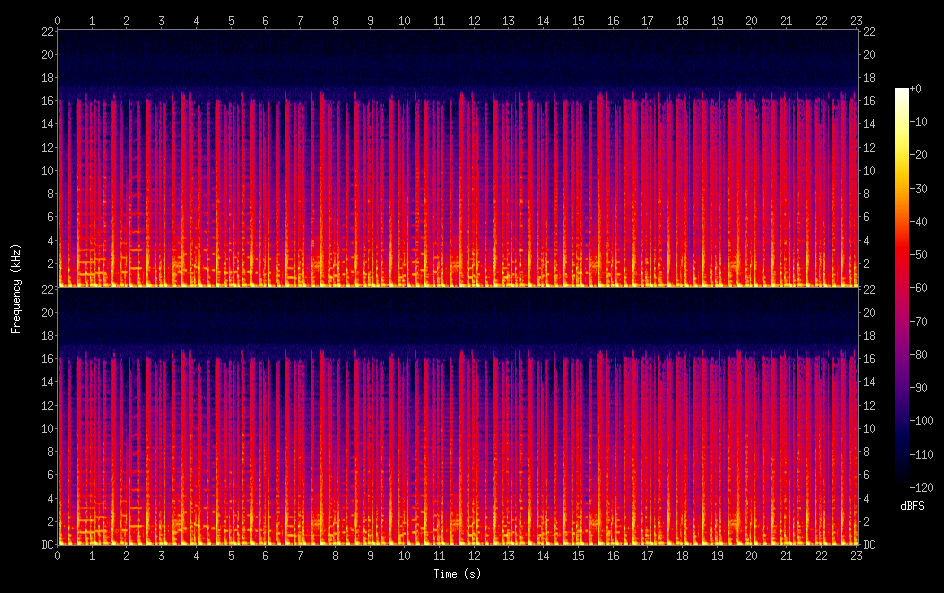Image resolution: width=944 pixels, height=593 pixels.
Task: Click the 0-second label on the top time axis
Action: pyautogui.click(x=58, y=19)
